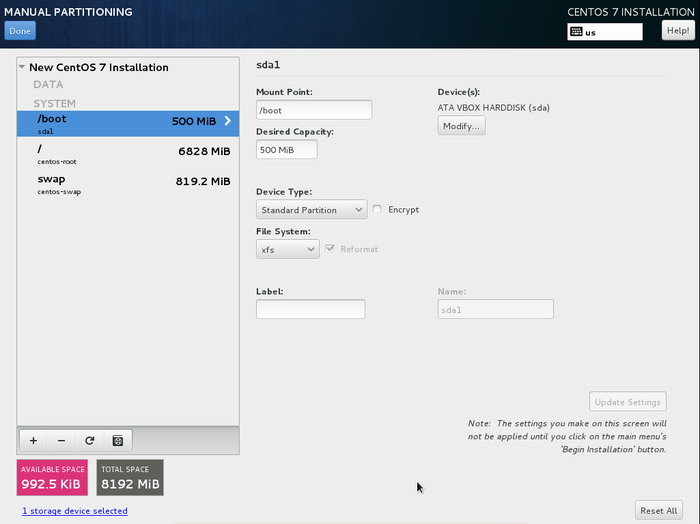Click the chevron arrow on /boot row
This screenshot has width=700, height=524.
pos(228,121)
